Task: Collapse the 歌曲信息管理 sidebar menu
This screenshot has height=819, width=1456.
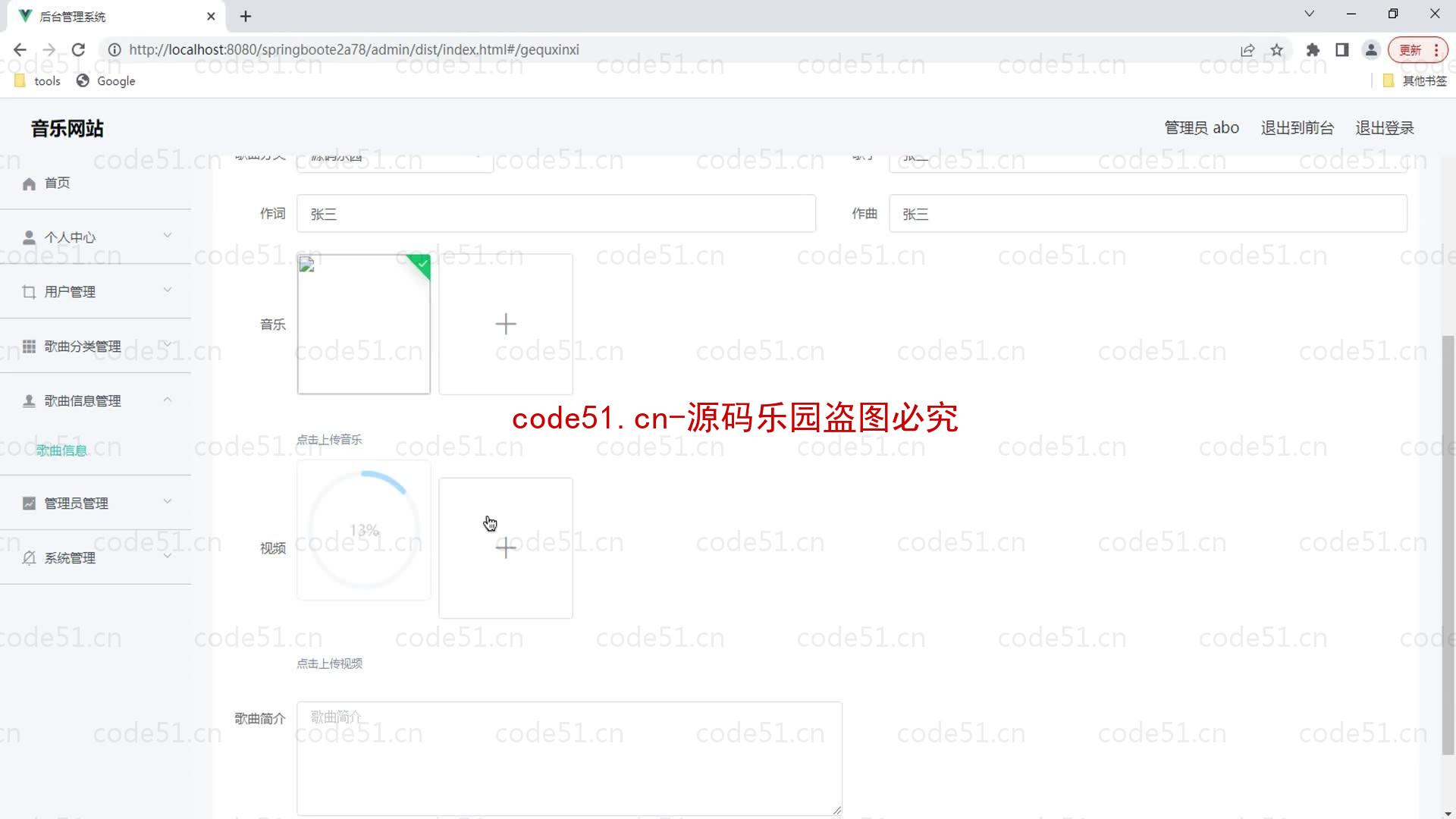Action: point(96,401)
